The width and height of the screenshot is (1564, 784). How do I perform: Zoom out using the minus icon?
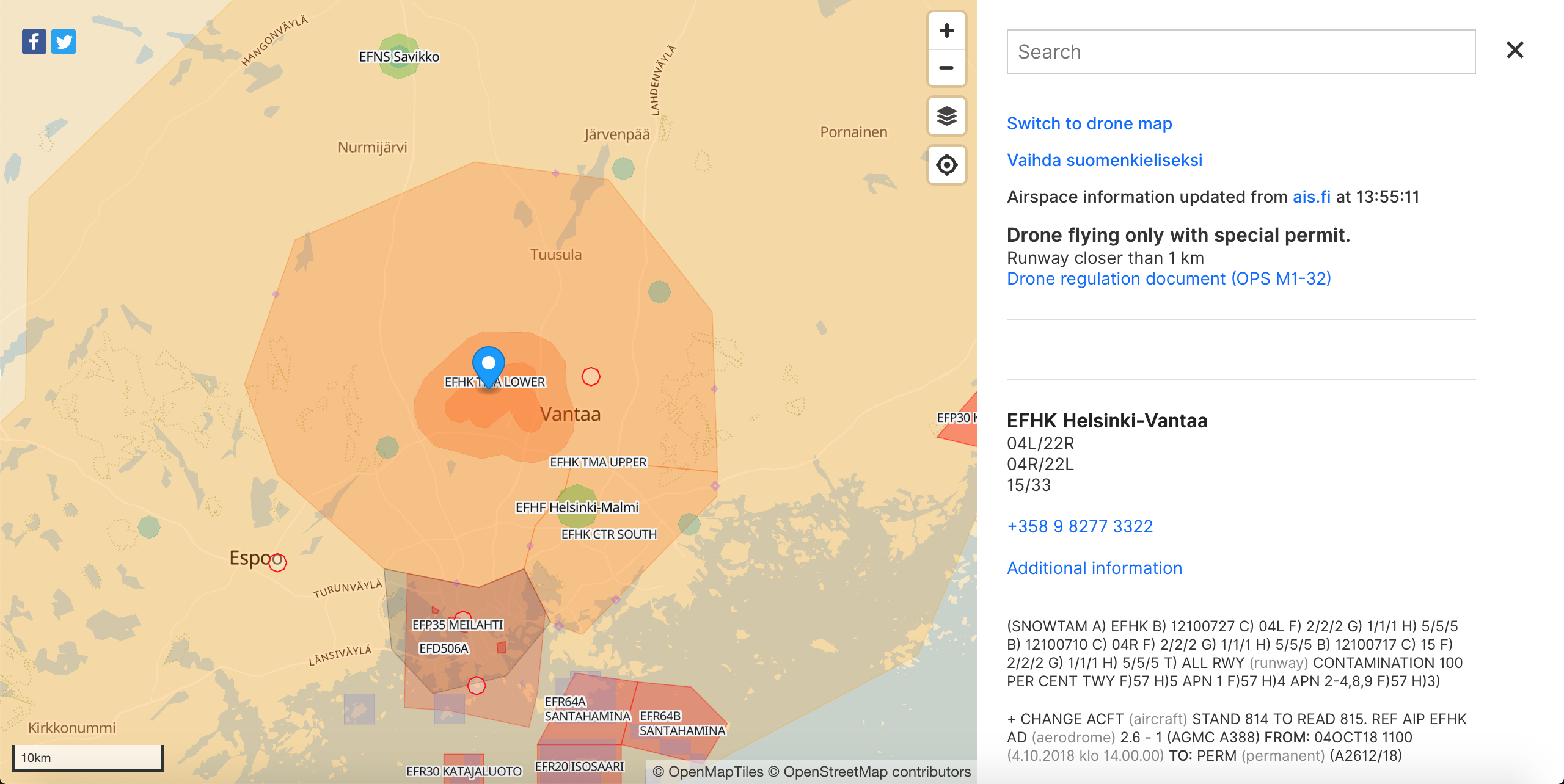(946, 68)
